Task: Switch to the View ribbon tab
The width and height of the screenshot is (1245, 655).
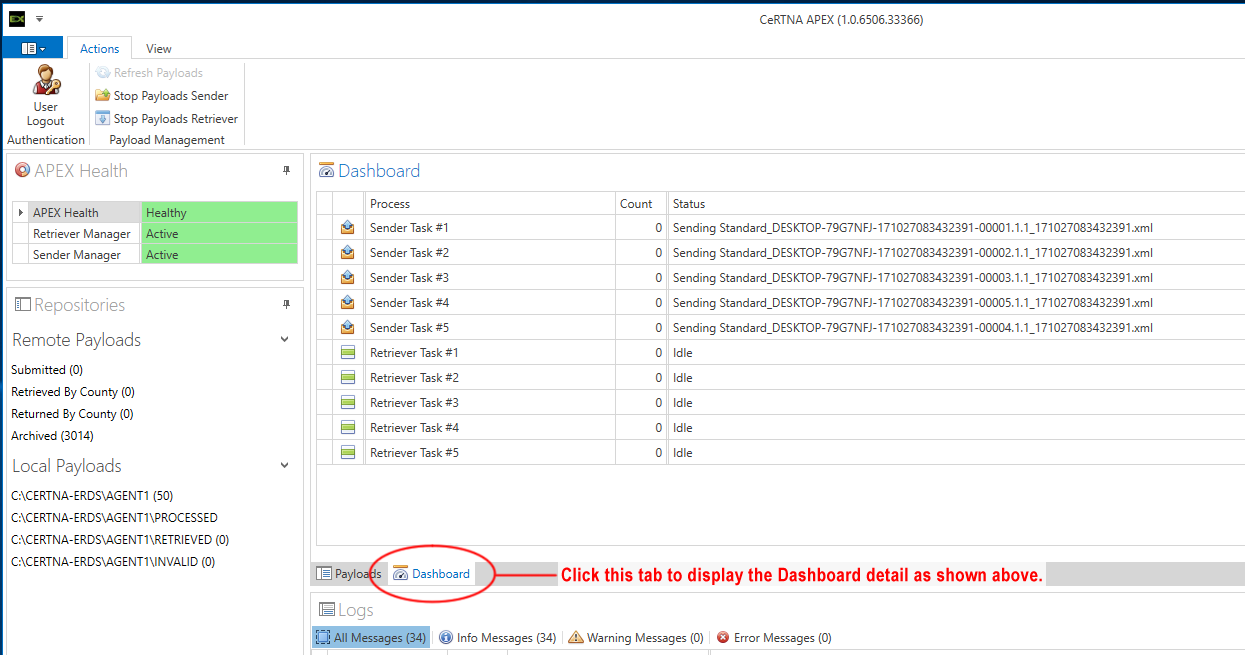Action: 158,48
